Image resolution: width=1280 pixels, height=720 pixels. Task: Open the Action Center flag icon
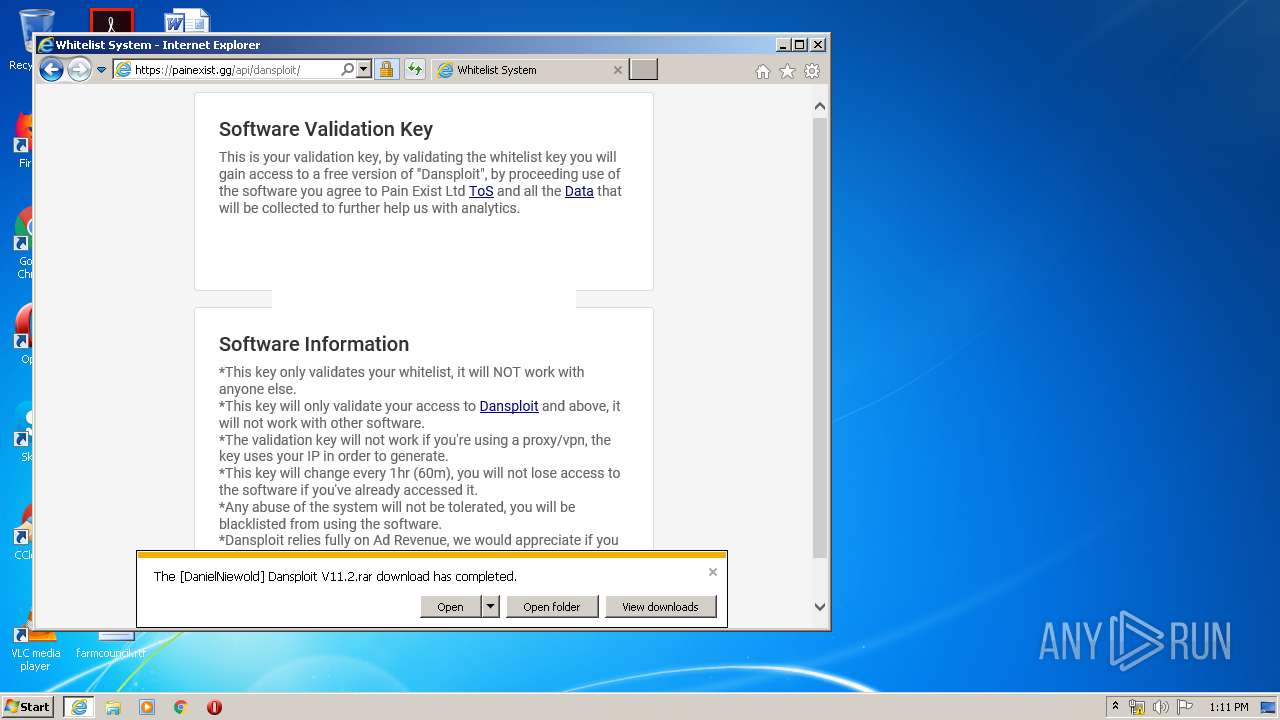tap(1185, 707)
